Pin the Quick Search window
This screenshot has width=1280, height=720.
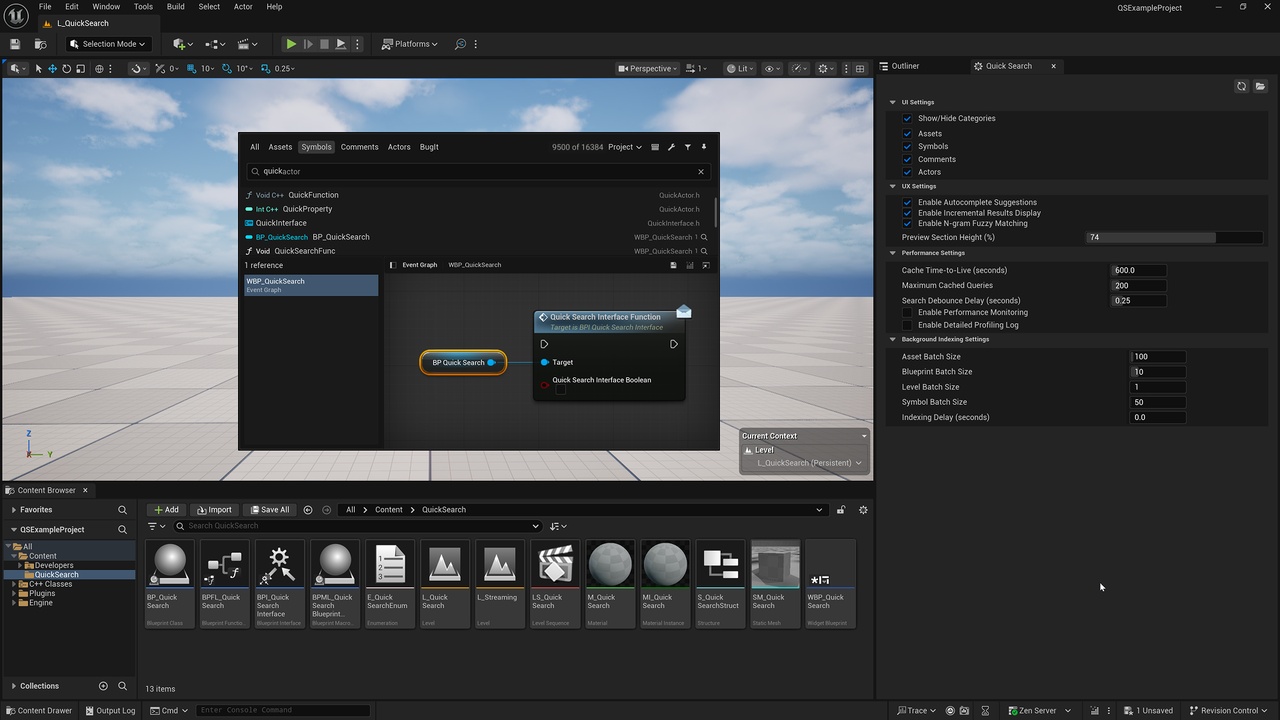pyautogui.click(x=703, y=147)
